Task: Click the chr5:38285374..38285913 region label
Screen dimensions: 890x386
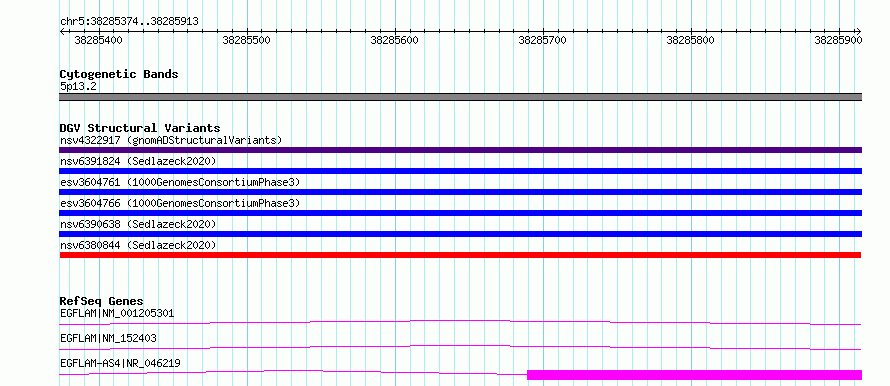Action: click(129, 21)
